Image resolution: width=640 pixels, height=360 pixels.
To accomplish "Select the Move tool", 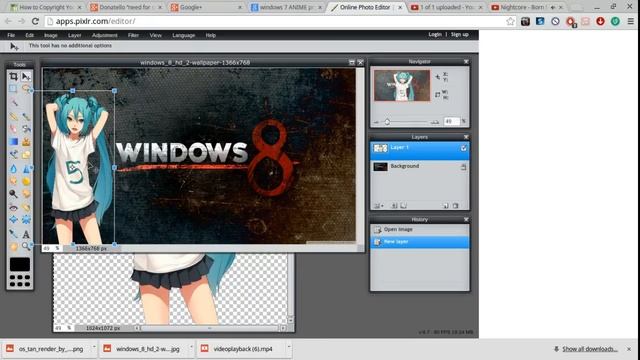I will (x=26, y=76).
